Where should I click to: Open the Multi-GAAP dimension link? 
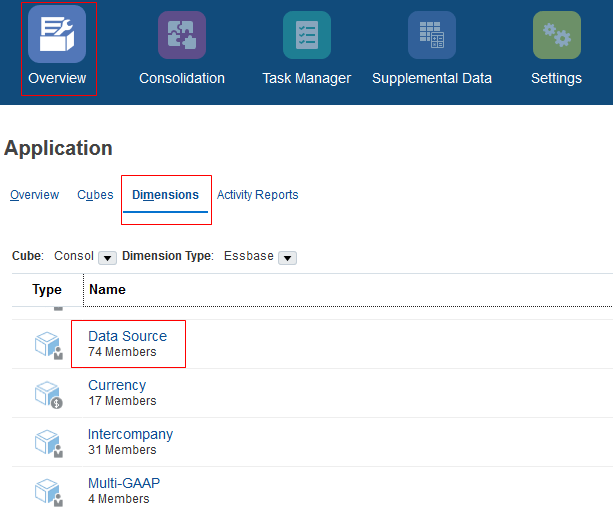tap(124, 483)
